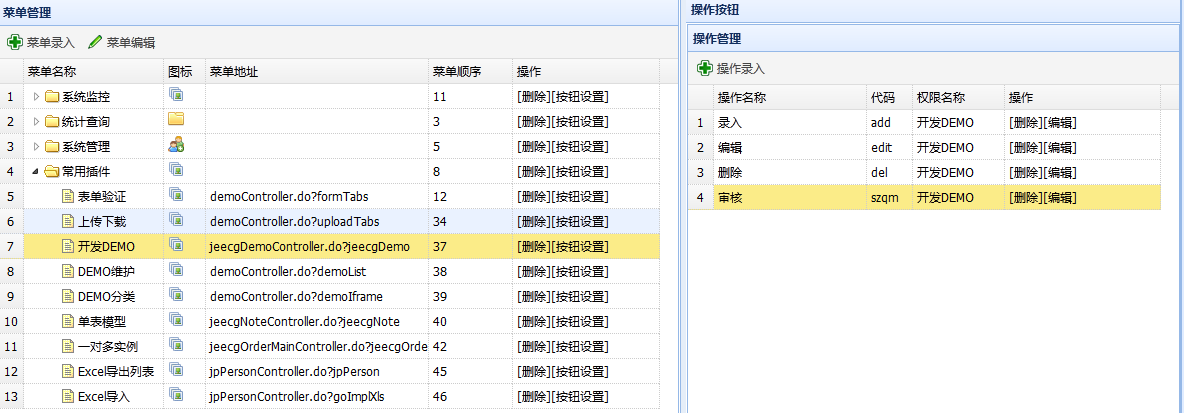
Task: Collapse the 常用插件 tree node
Action: [36, 171]
